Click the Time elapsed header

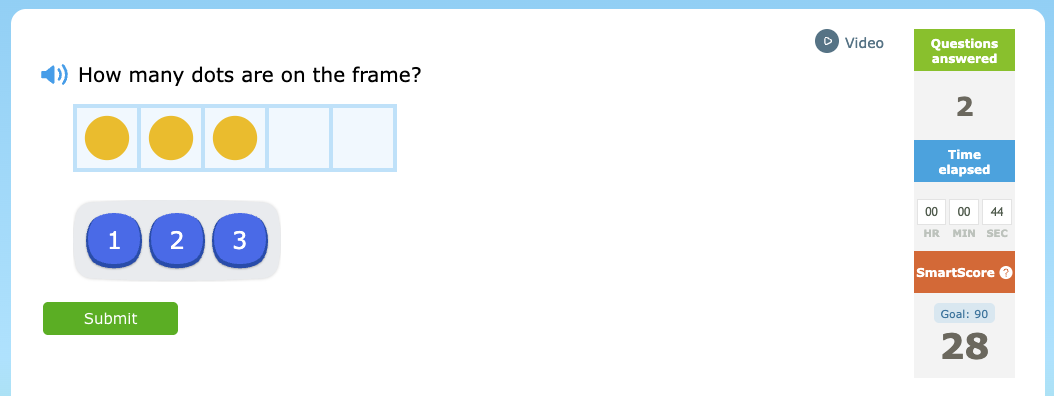pos(964,161)
